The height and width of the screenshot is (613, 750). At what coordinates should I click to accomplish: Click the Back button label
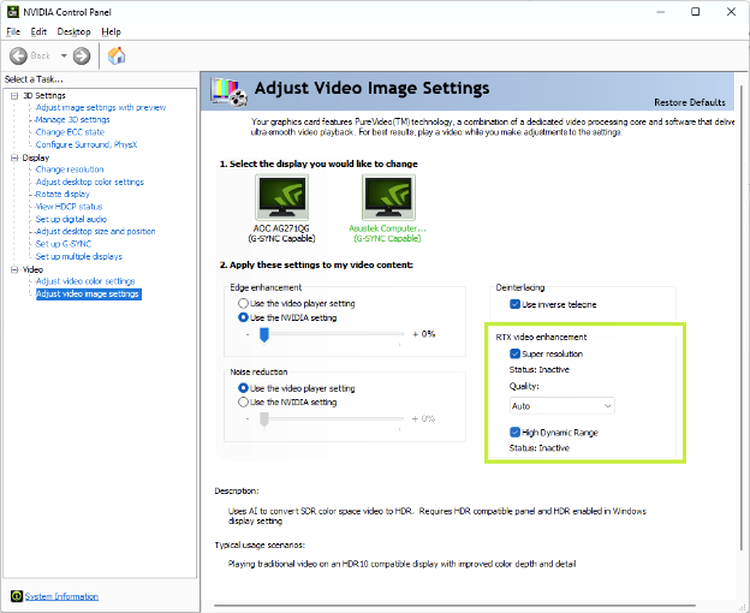(40, 56)
